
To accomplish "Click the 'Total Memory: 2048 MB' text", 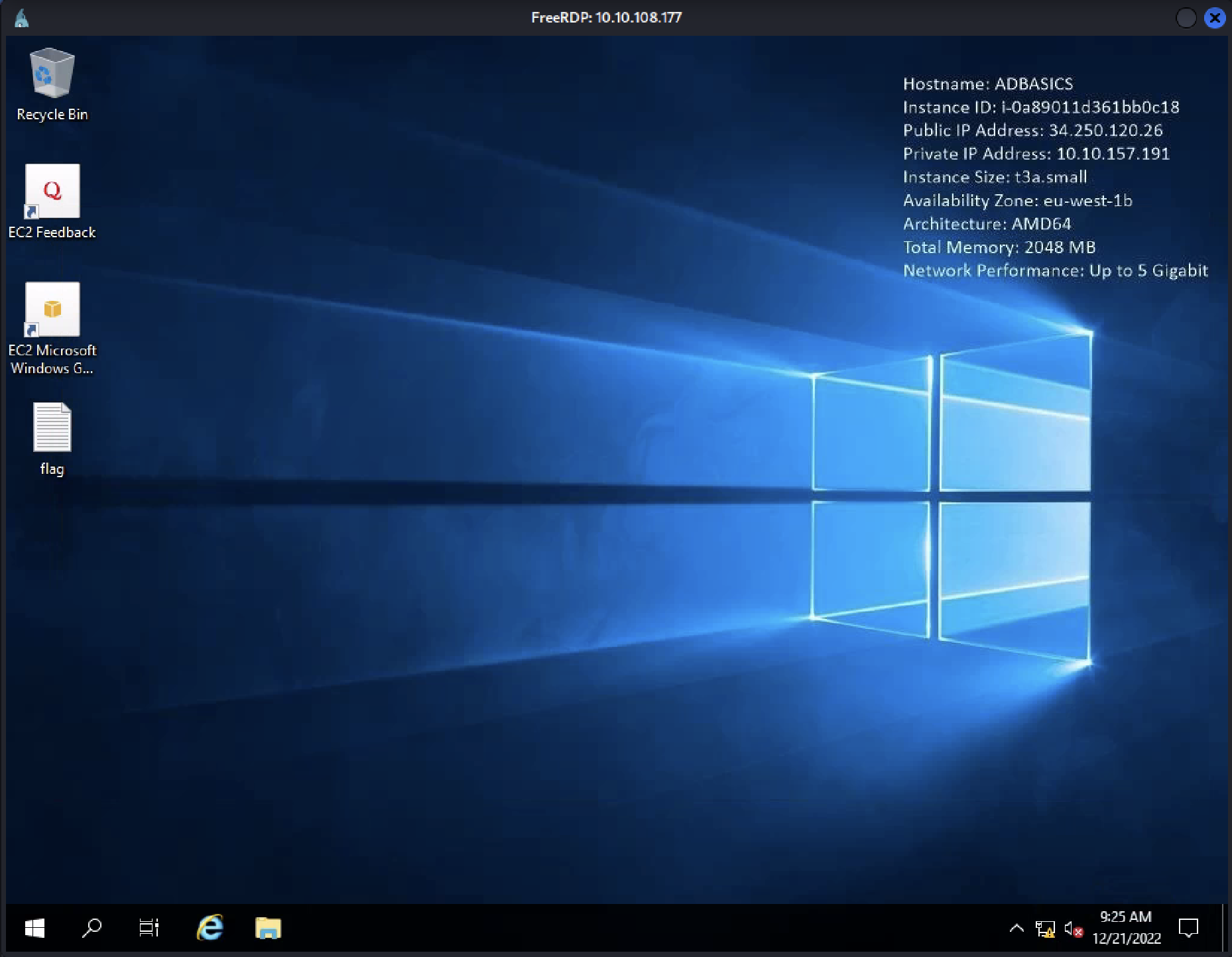I will (999, 247).
